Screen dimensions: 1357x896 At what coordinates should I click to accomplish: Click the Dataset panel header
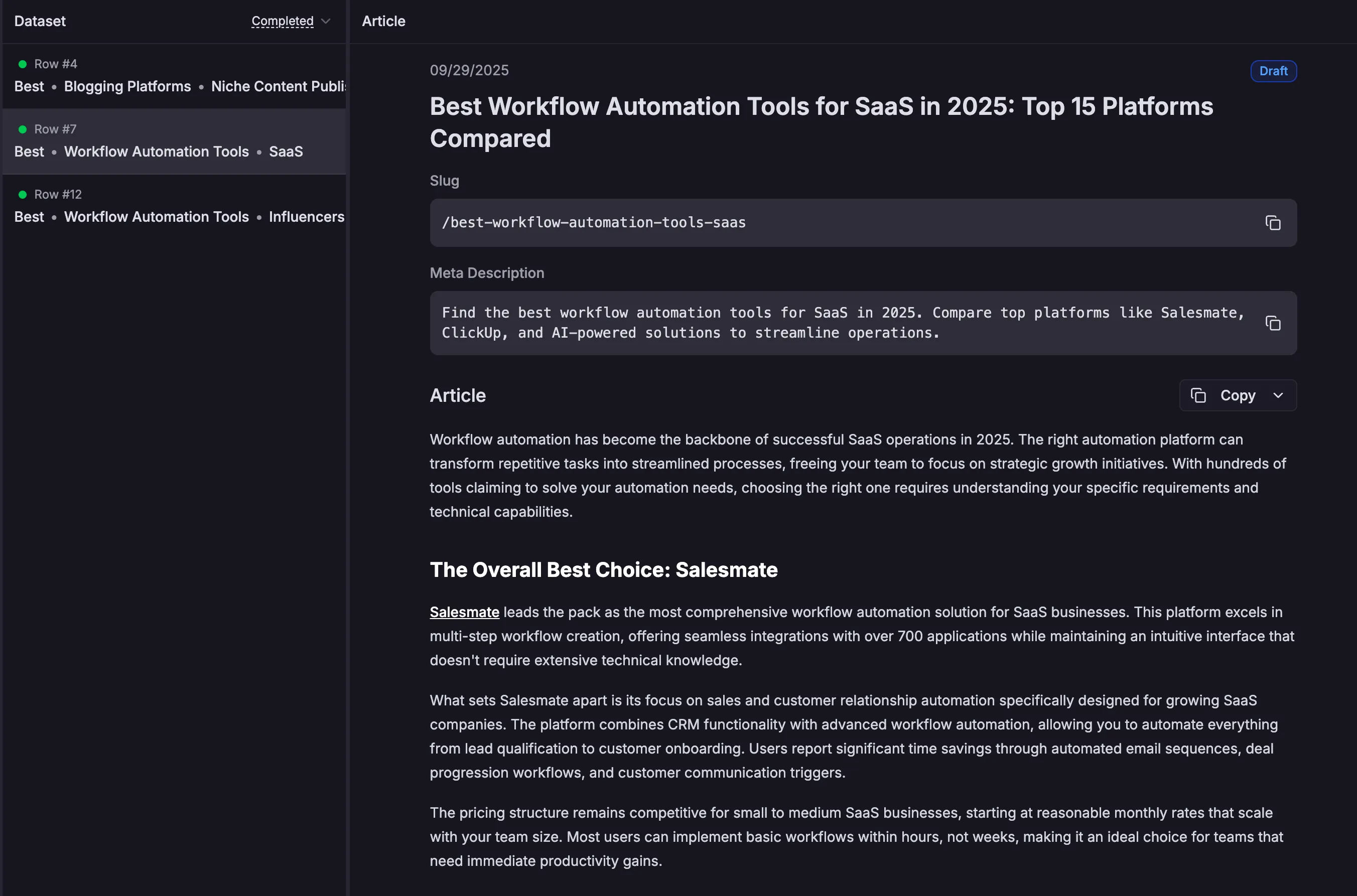[40, 21]
